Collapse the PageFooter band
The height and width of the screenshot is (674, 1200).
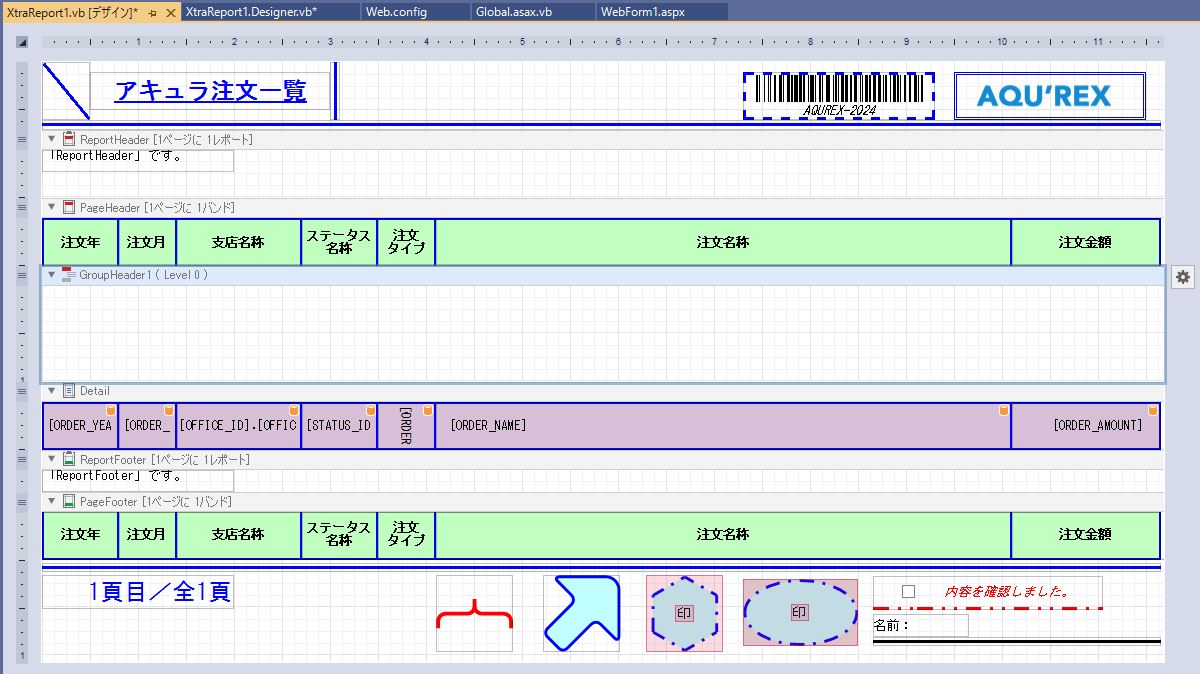point(52,501)
